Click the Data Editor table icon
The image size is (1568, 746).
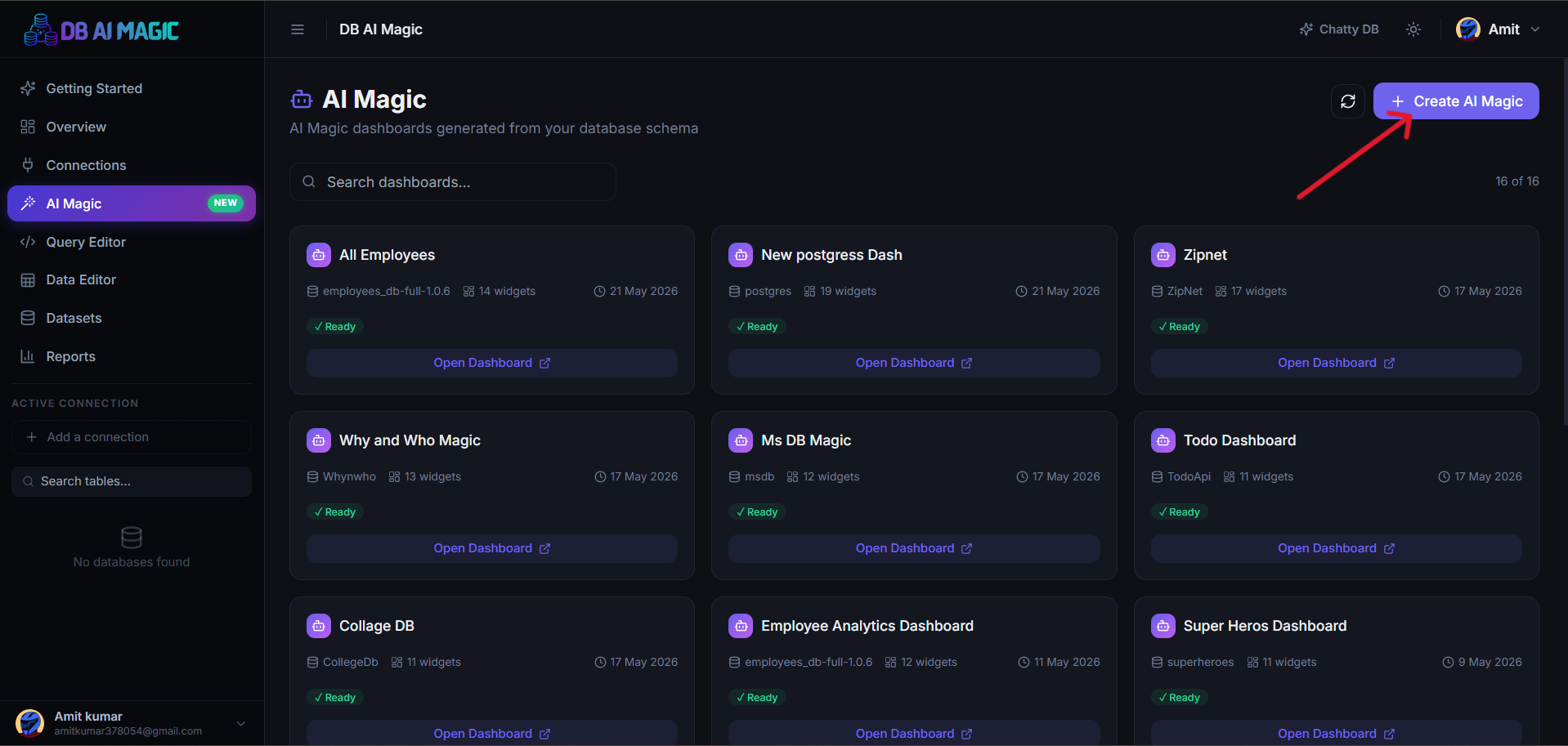(x=28, y=279)
